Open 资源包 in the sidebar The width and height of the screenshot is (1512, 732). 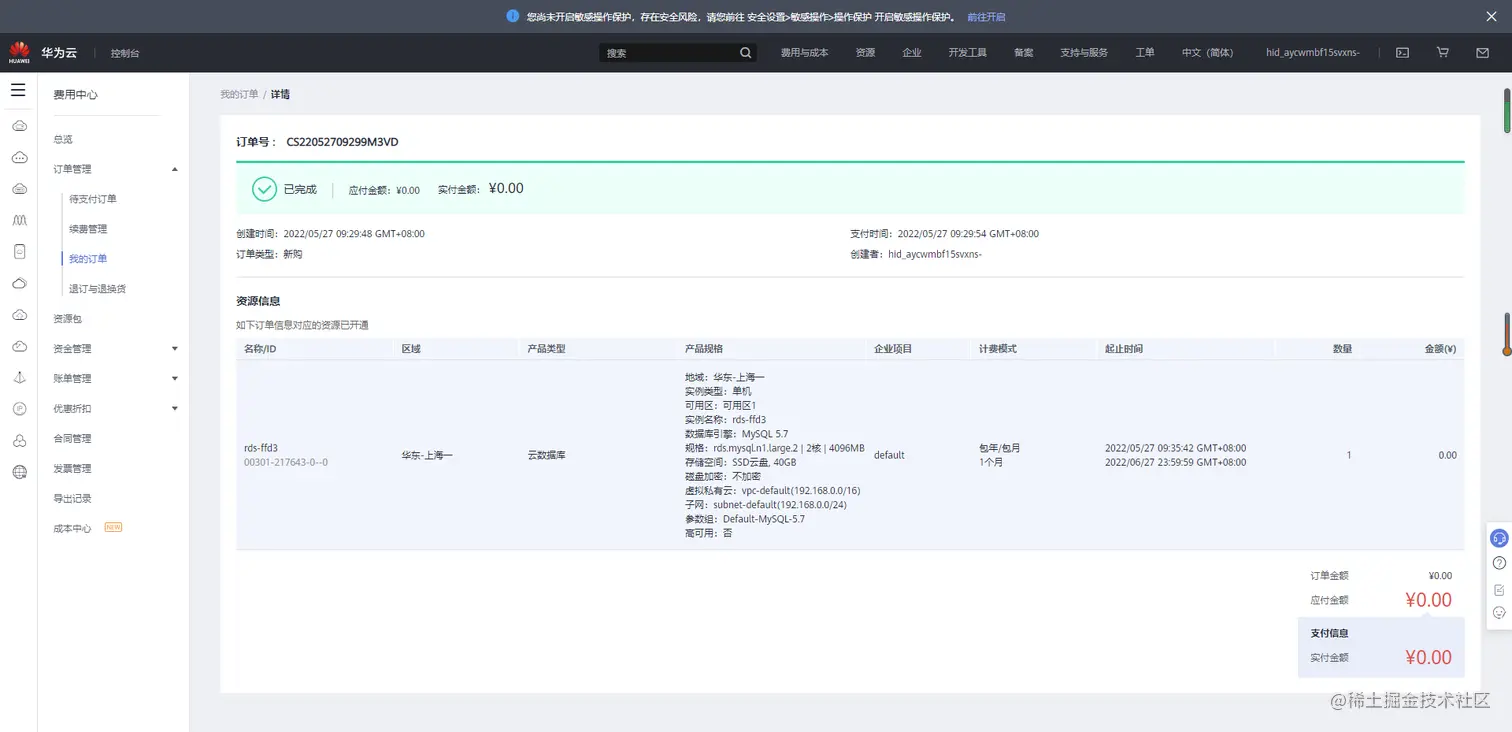click(x=68, y=319)
